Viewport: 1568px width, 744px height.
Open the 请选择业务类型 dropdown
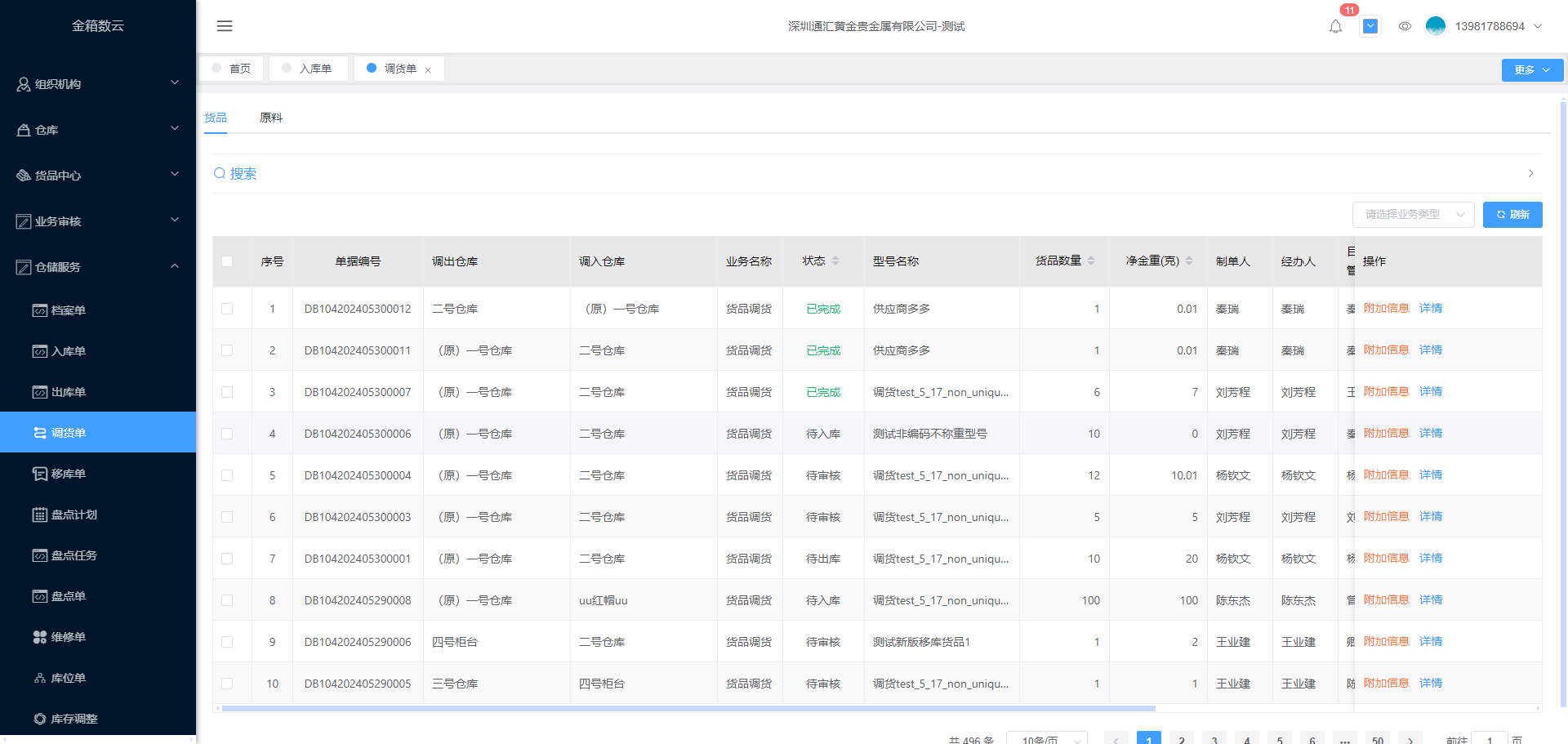coord(1413,214)
